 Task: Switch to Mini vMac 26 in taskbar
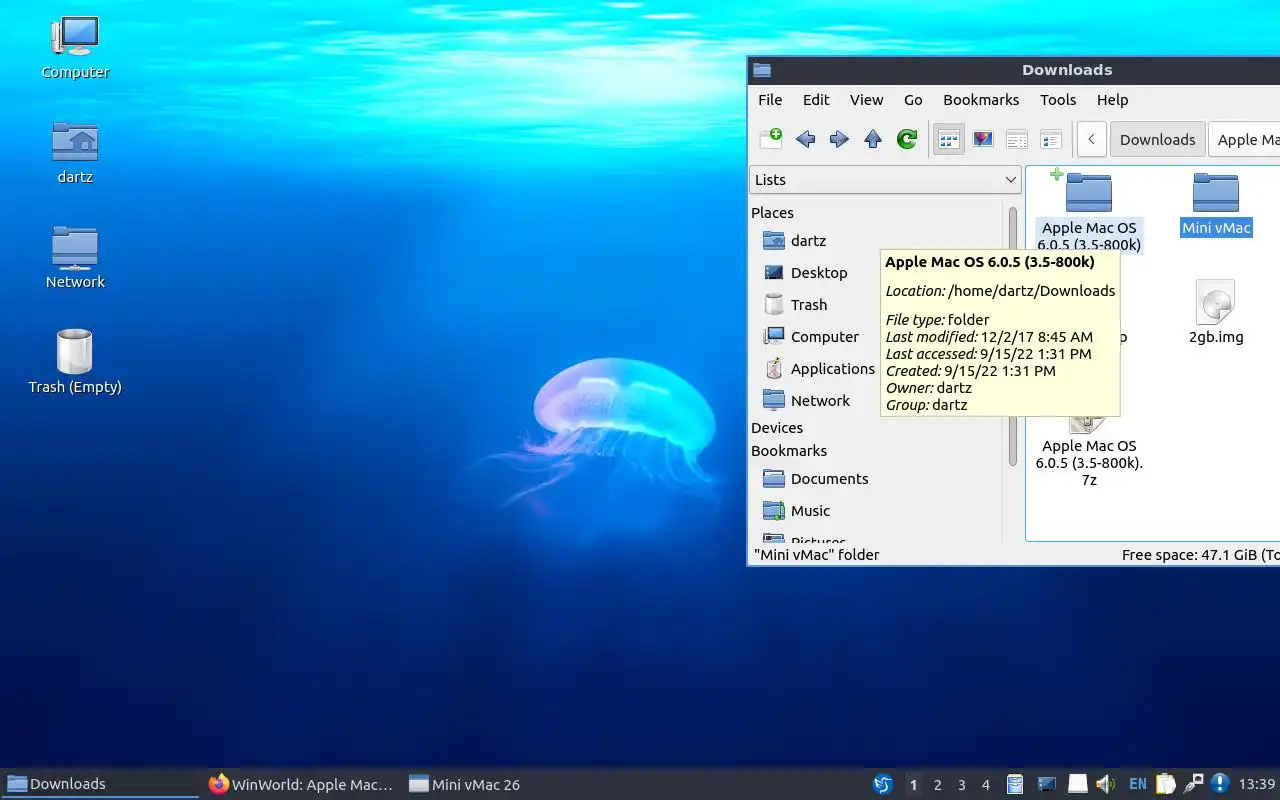466,784
